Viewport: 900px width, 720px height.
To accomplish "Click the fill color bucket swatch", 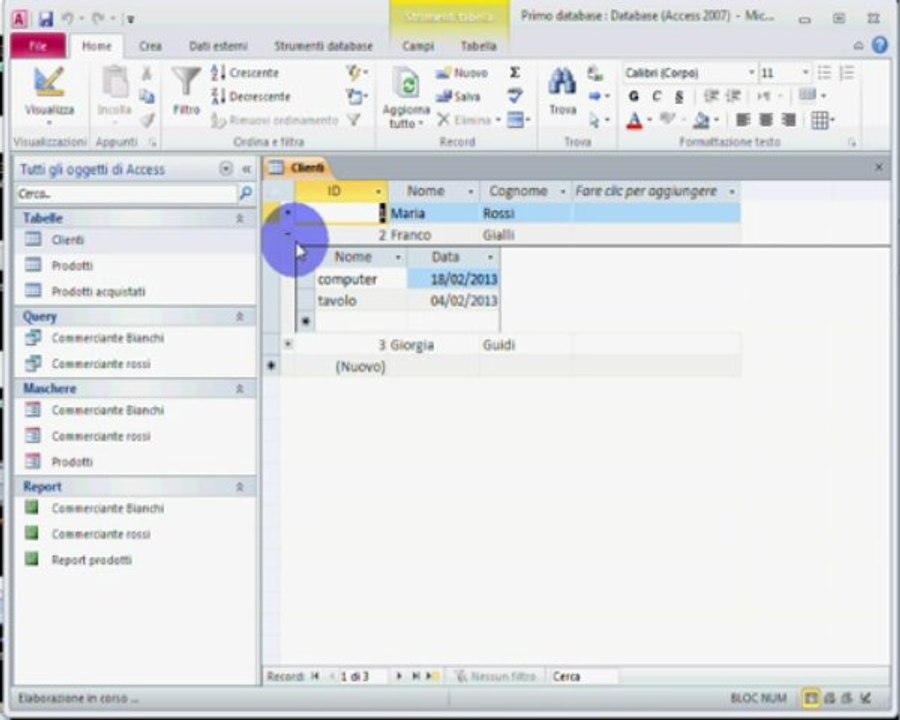I will point(701,120).
